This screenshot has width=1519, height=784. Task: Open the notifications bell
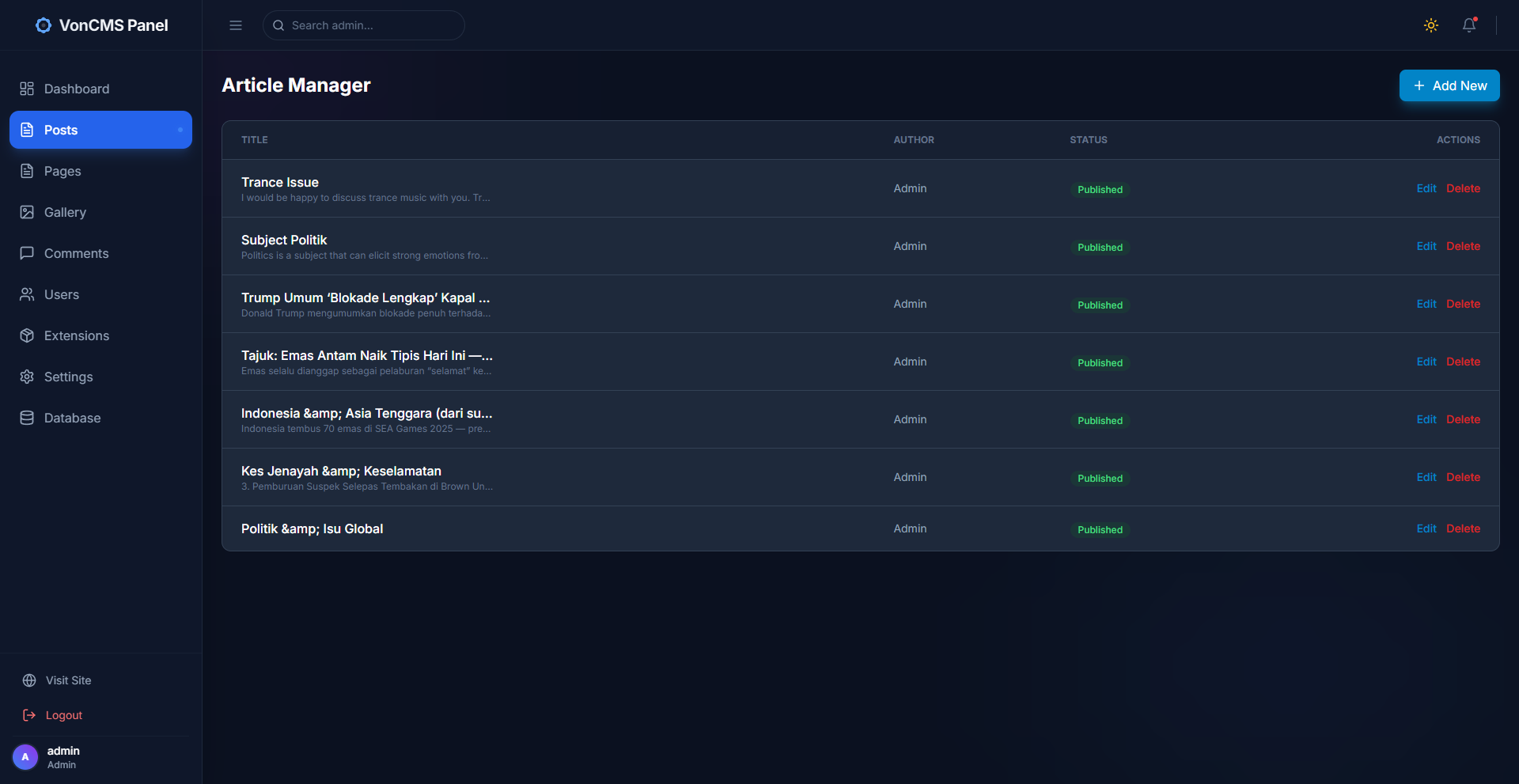(1469, 25)
